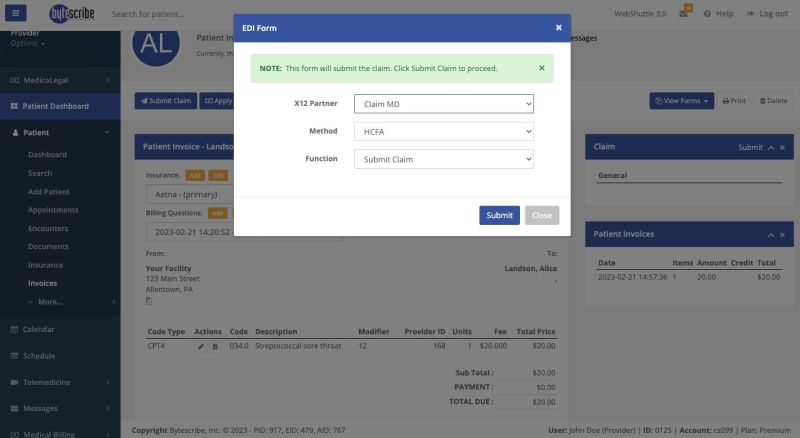Open the View Forms dropdown
The image size is (800, 438).
(x=681, y=101)
